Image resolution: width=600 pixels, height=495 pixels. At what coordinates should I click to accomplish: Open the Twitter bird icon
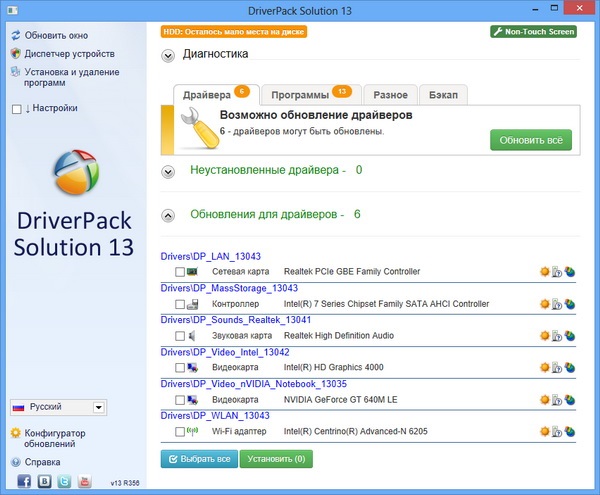(x=63, y=481)
